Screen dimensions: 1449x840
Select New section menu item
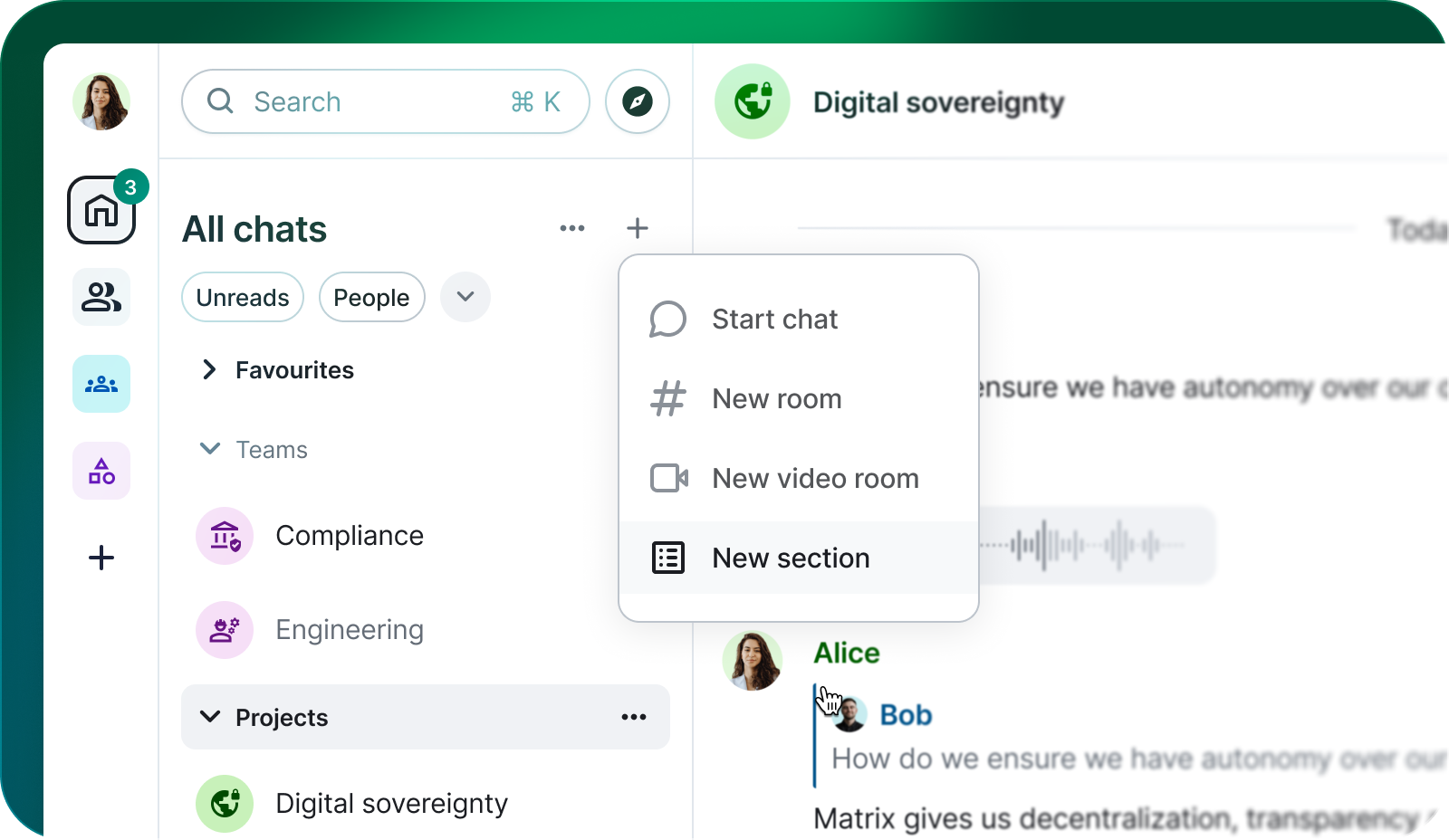(799, 558)
